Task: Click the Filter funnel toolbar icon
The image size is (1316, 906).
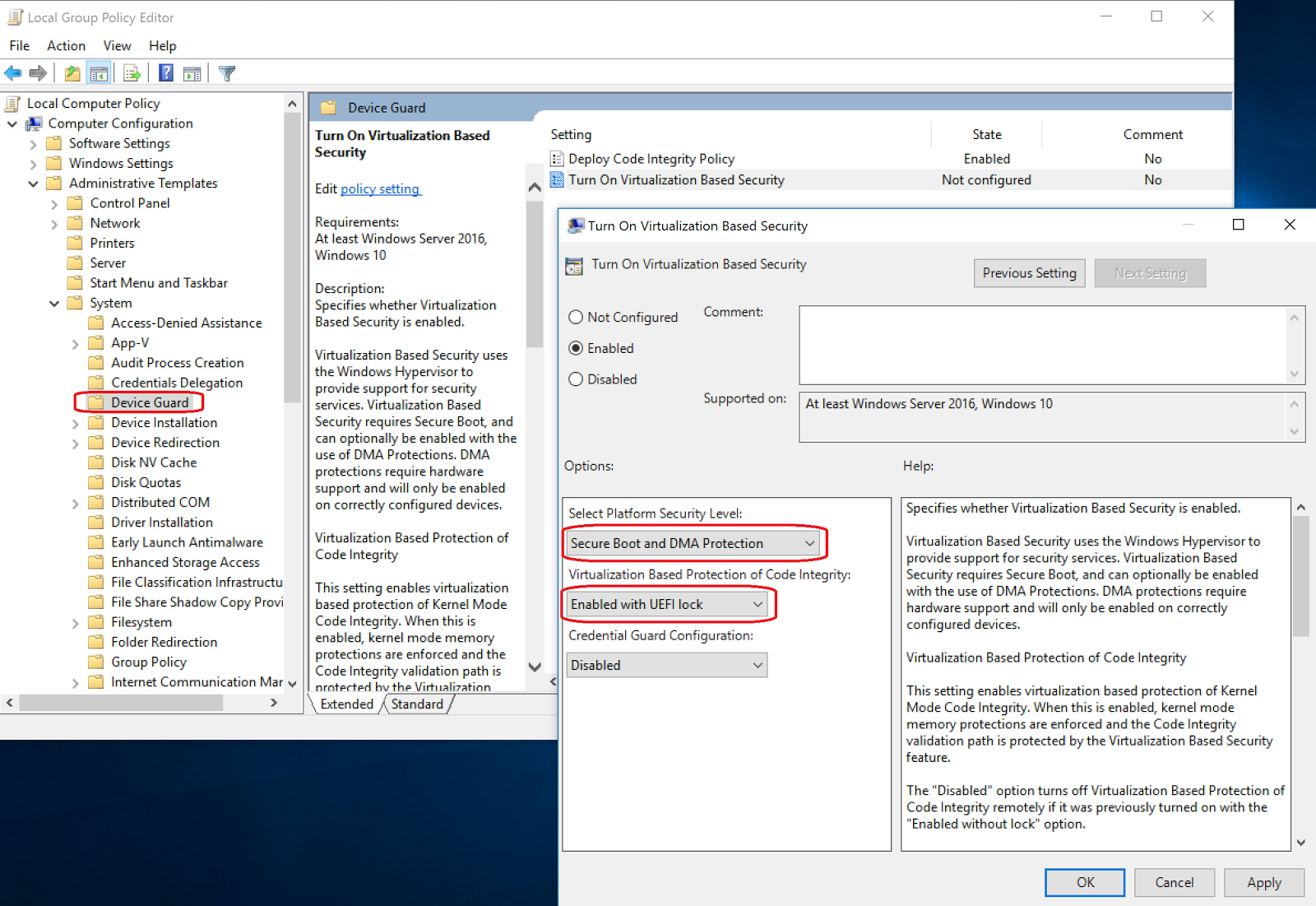Action: coord(227,73)
